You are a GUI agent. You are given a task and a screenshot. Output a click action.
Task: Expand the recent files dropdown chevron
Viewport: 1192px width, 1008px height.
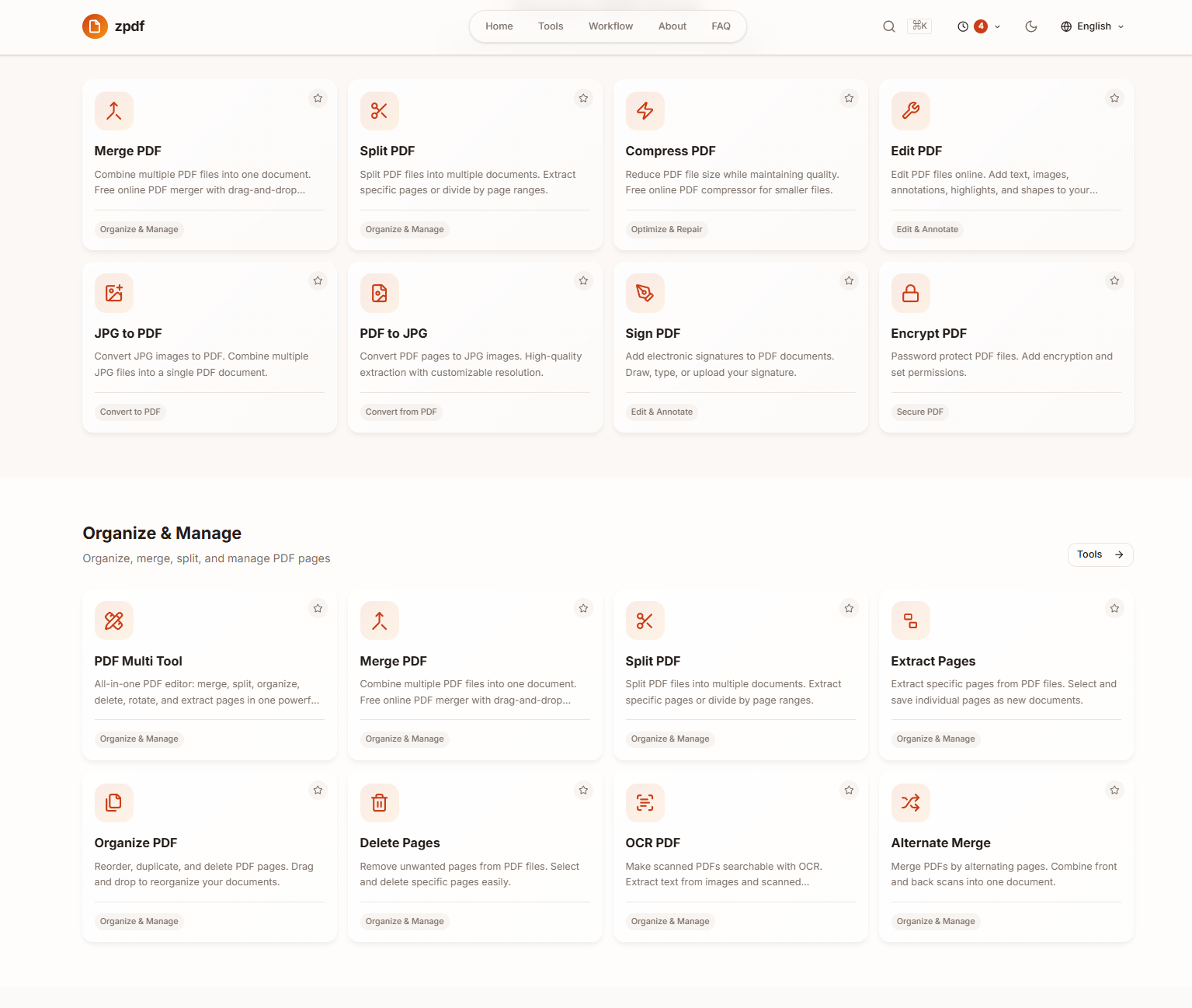[x=997, y=26]
